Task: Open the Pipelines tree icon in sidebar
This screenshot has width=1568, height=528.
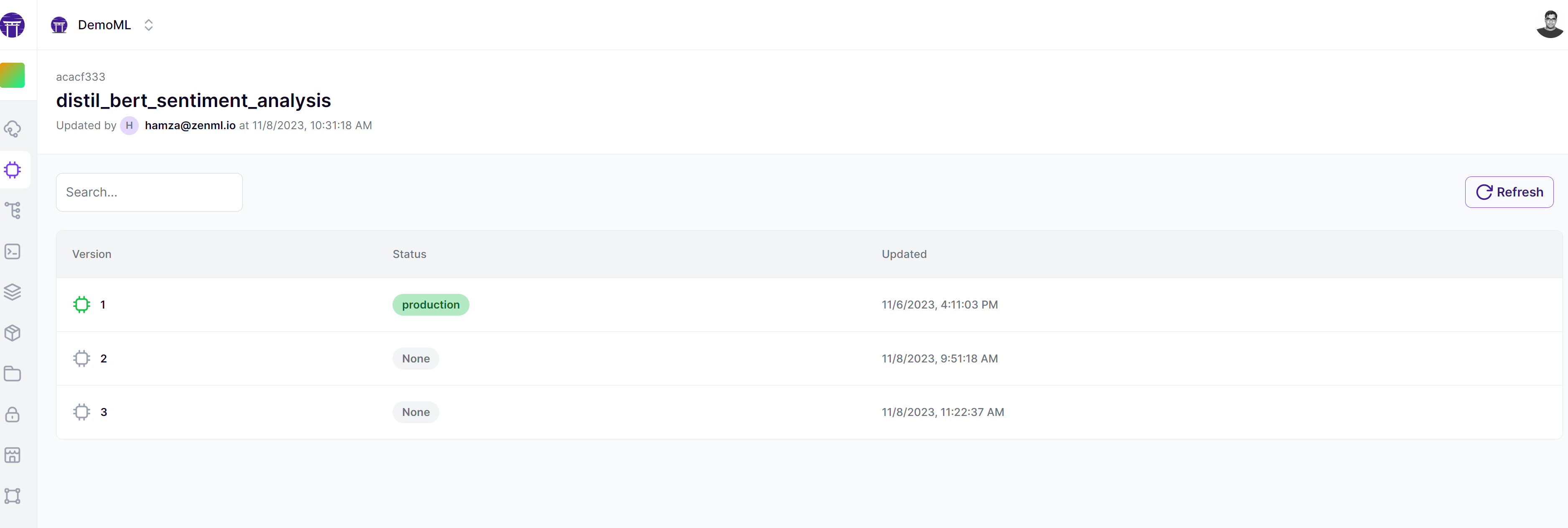Action: coord(13,211)
